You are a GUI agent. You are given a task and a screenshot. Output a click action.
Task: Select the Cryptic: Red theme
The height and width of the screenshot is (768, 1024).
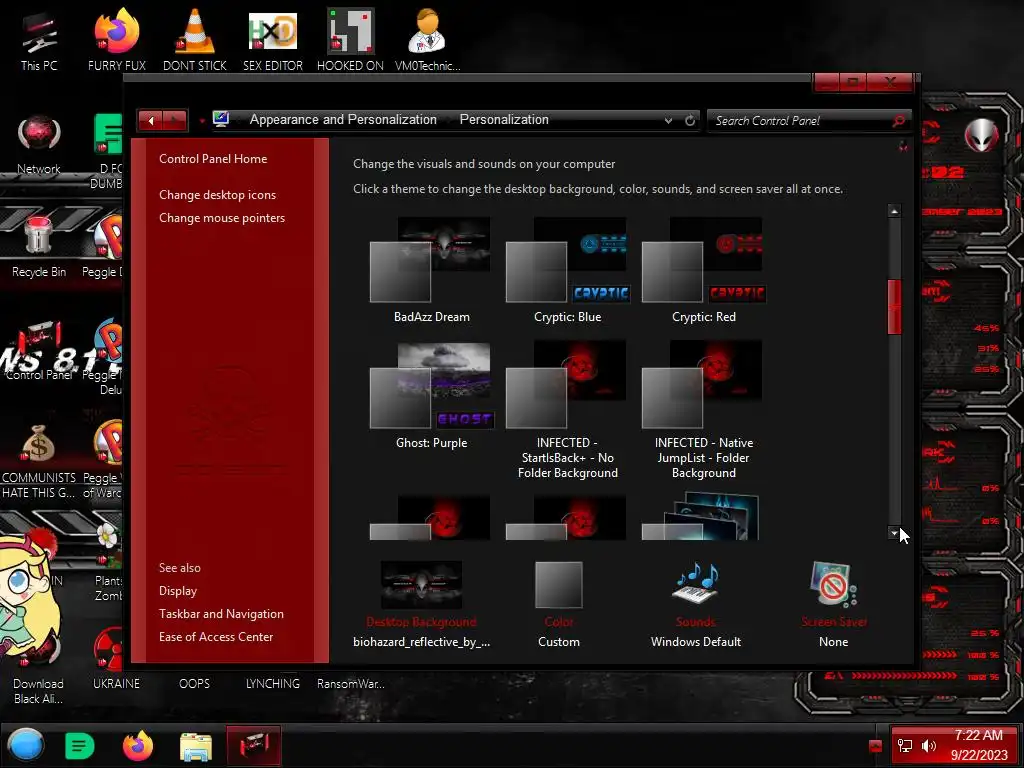tap(703, 270)
